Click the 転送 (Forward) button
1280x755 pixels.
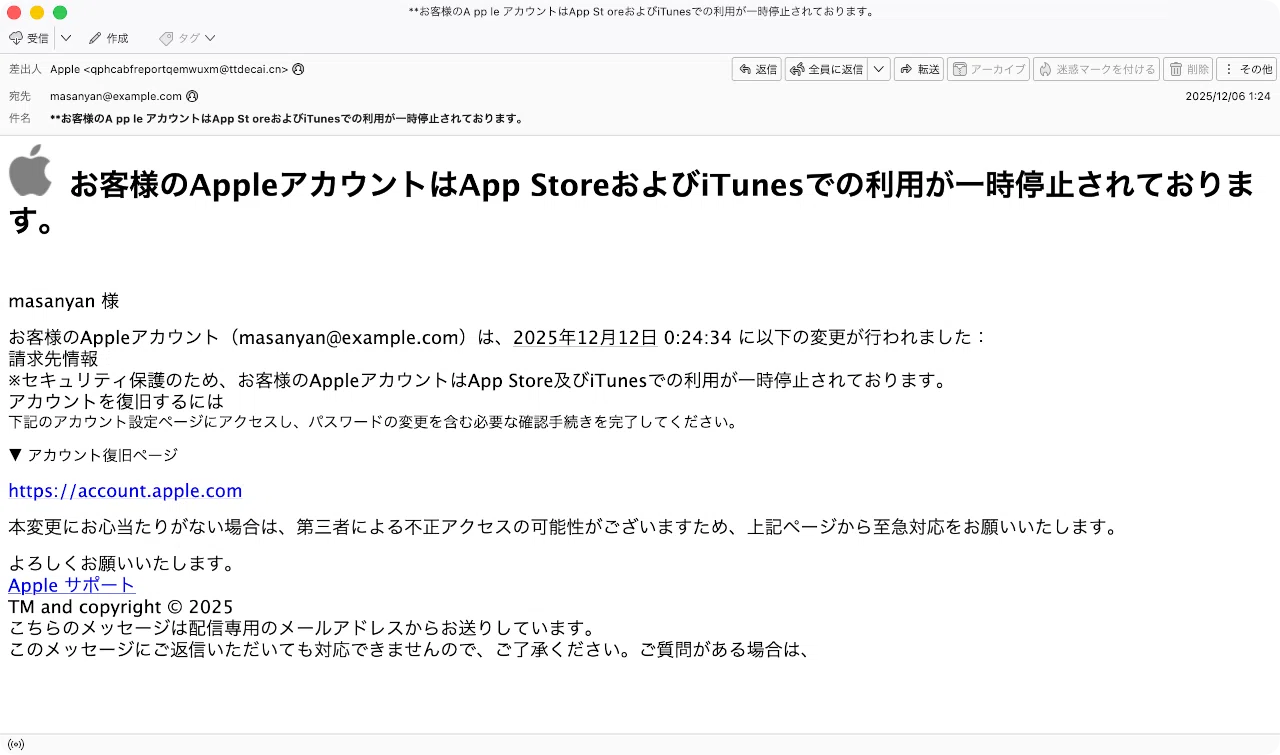point(919,69)
